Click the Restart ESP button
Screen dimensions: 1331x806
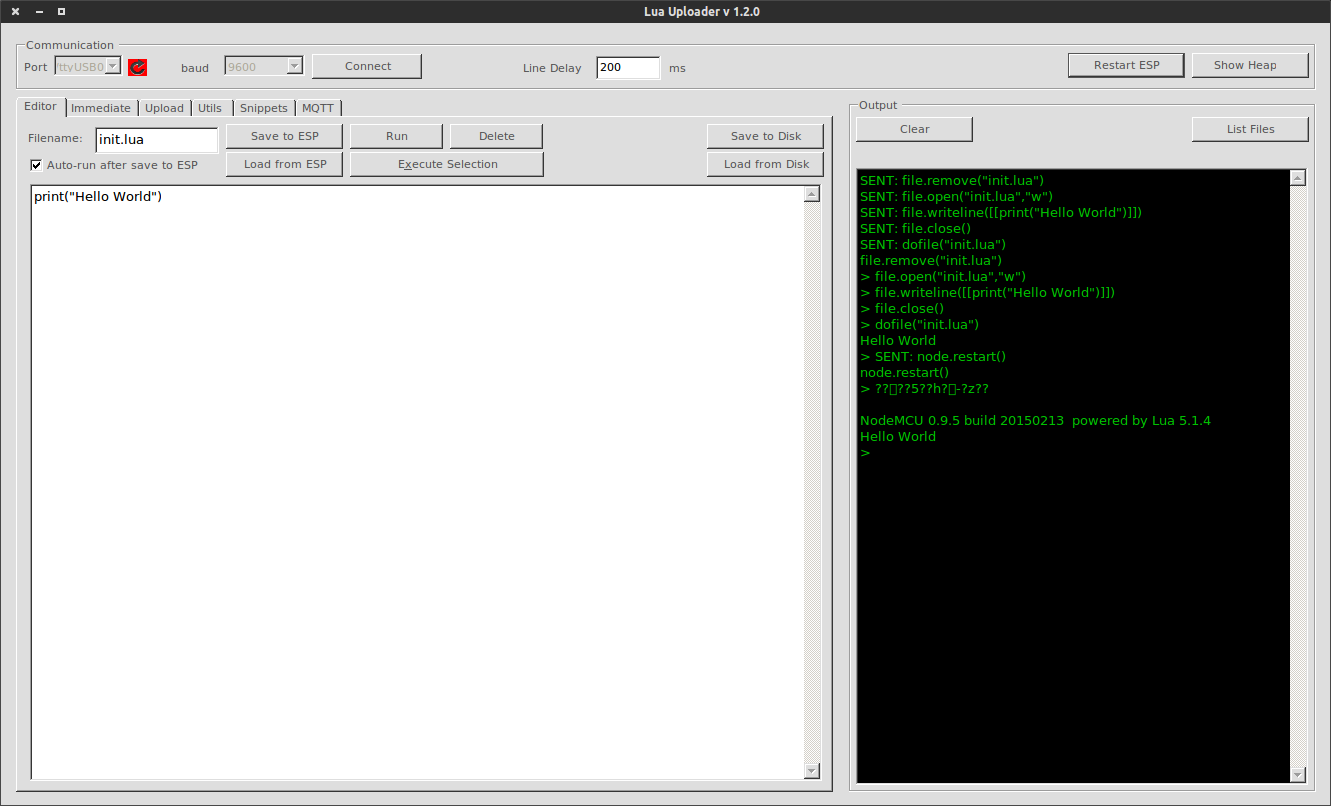click(1126, 65)
